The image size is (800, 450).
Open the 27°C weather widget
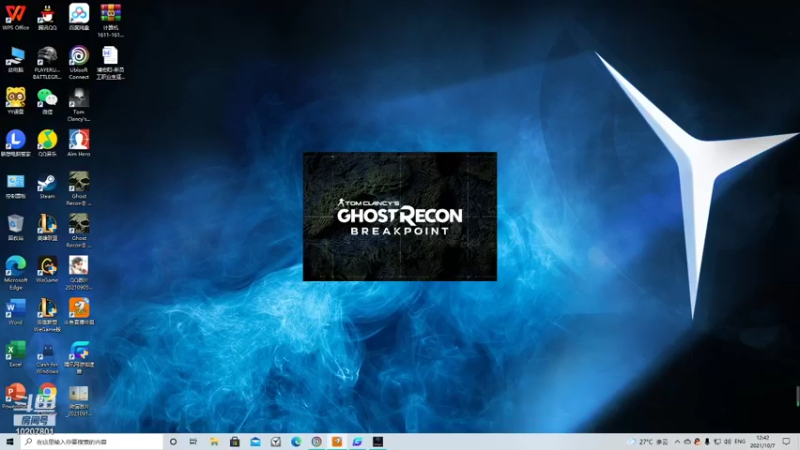[648, 441]
